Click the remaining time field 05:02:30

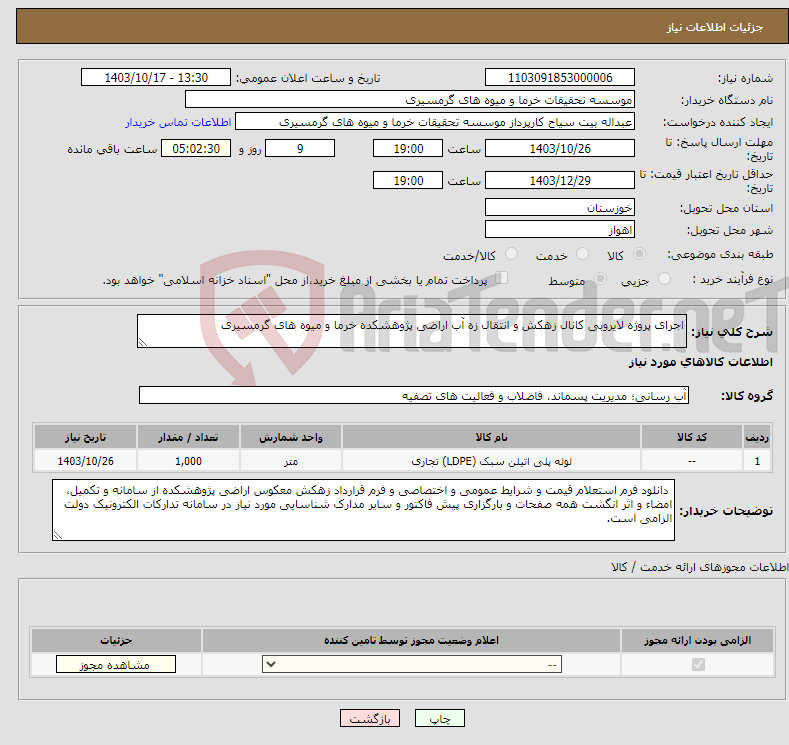click(196, 148)
